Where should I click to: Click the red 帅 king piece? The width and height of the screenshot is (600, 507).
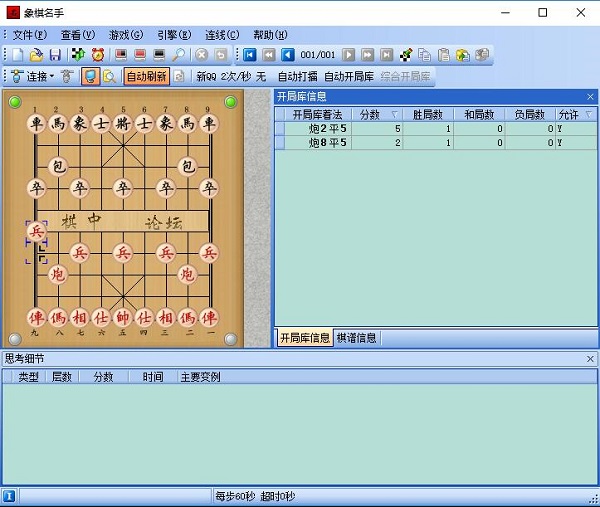[x=123, y=318]
